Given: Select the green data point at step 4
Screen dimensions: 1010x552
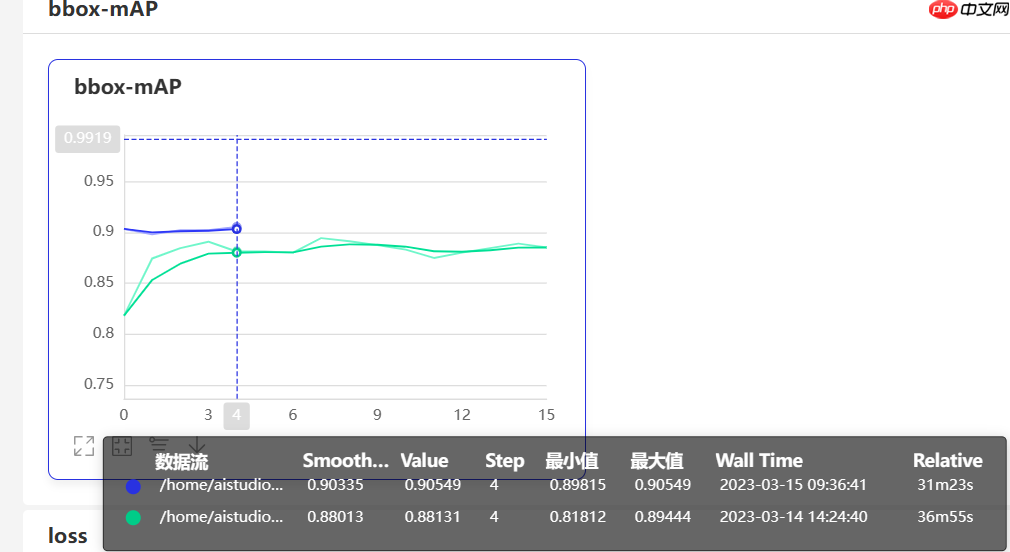Looking at the screenshot, I should tap(236, 252).
